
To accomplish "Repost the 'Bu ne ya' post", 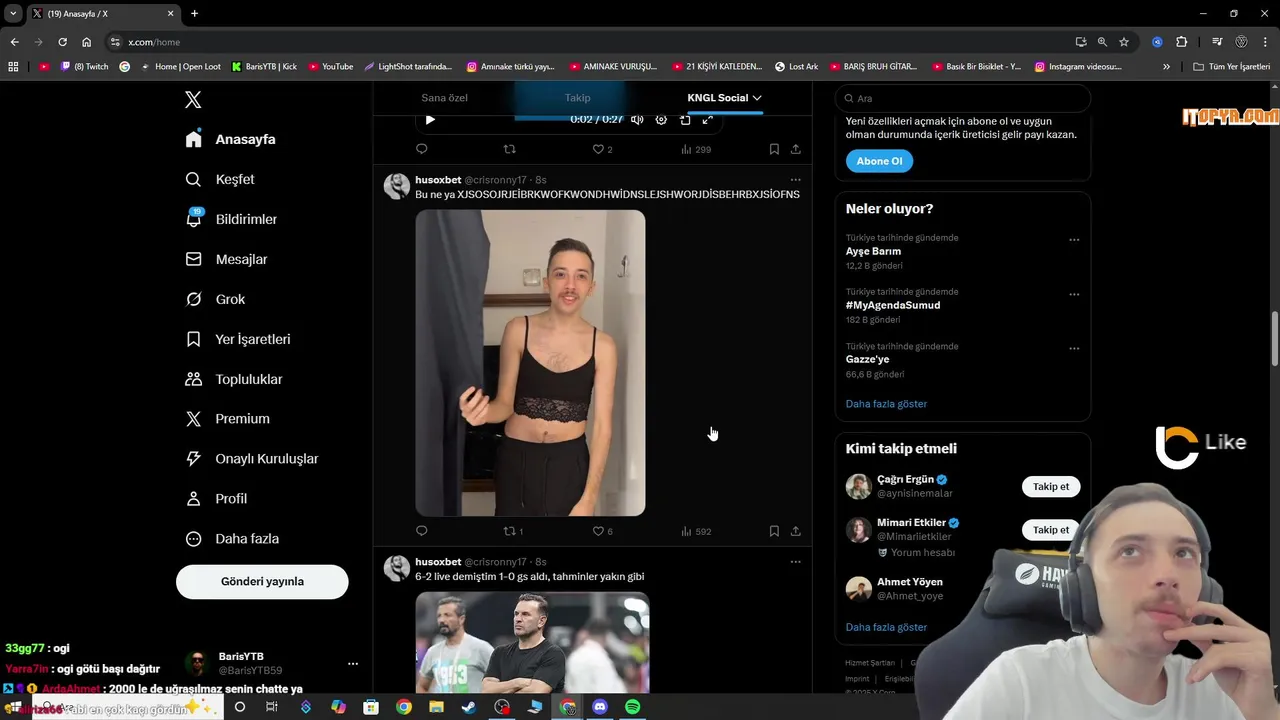I will tap(512, 531).
